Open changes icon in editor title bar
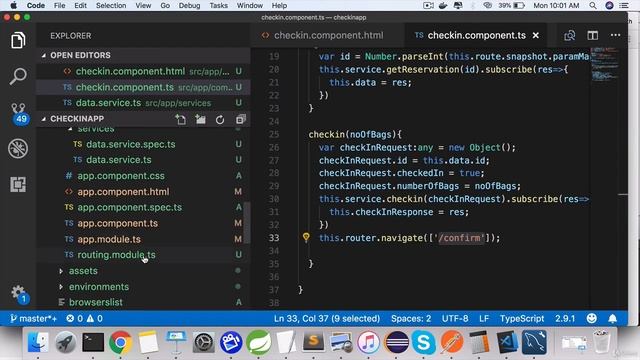 click(x=569, y=36)
